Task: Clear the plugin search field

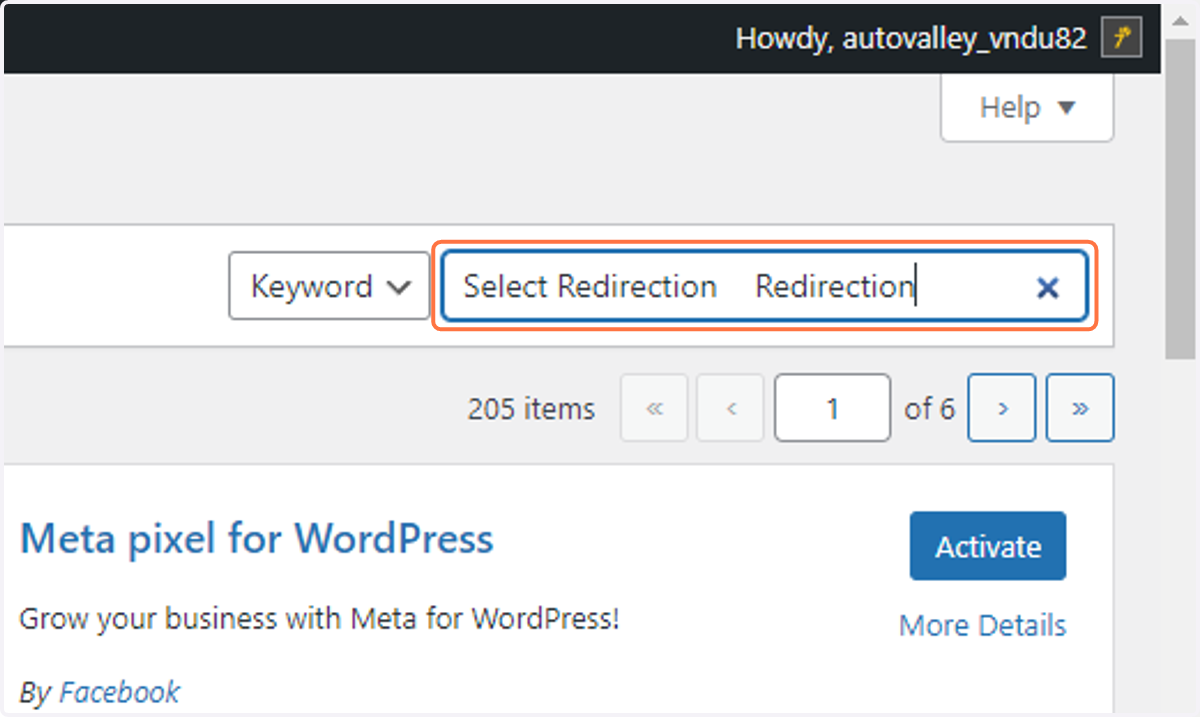Action: coord(1047,288)
